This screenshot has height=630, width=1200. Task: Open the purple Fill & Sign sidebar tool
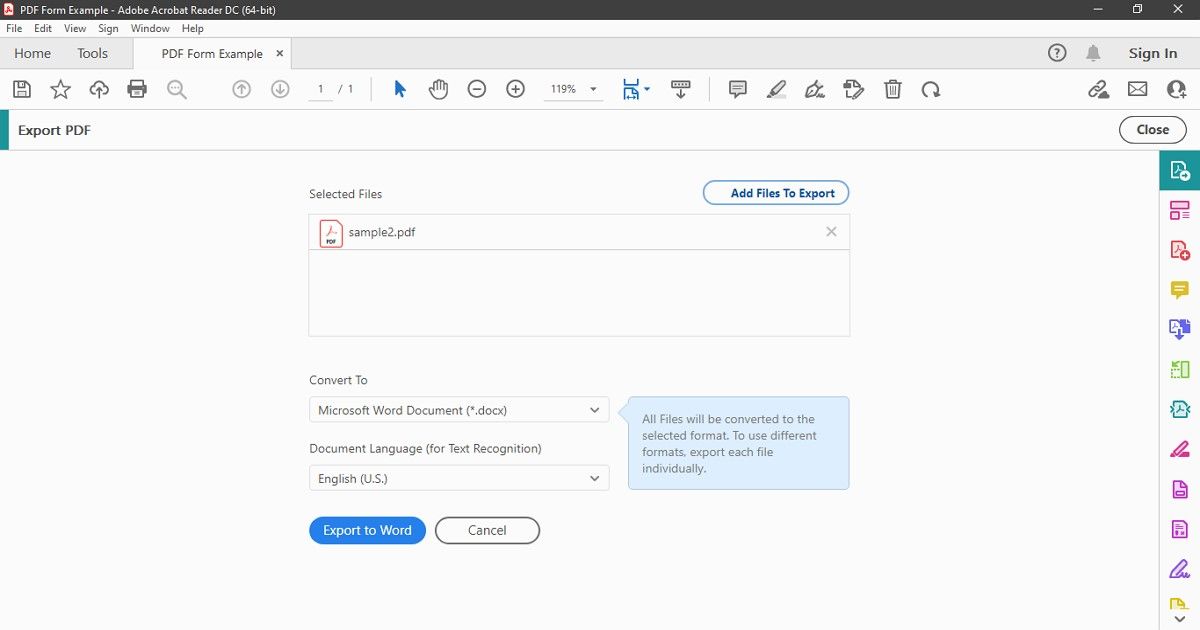click(x=1180, y=569)
